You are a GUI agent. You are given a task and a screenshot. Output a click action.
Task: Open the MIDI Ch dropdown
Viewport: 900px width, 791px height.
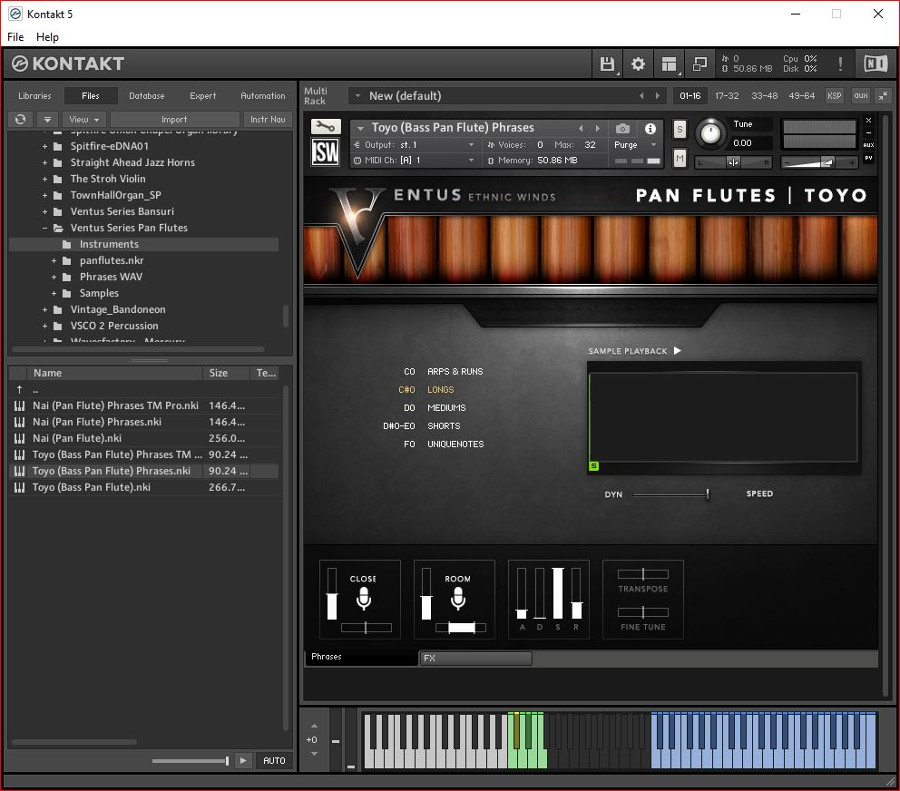414,160
